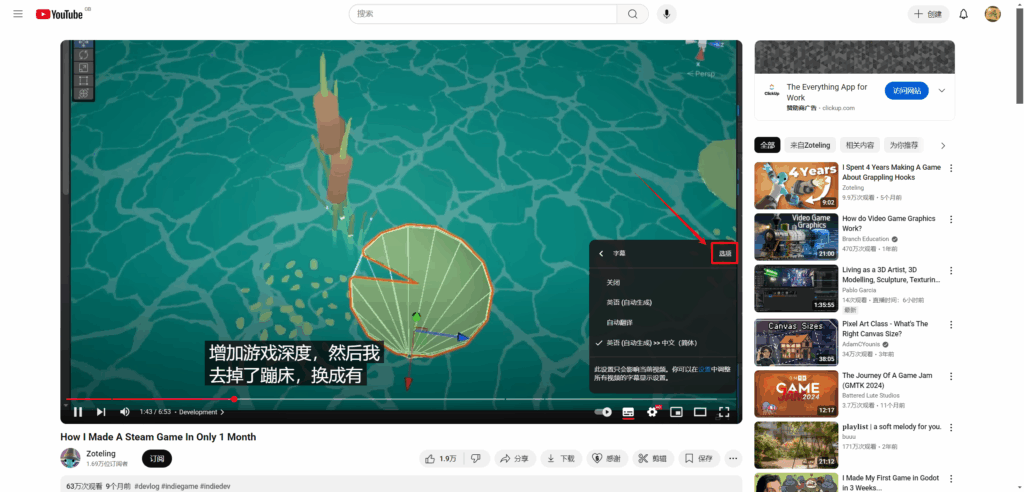This screenshot has height=492, width=1024.
Task: Click the 访问网站 ad button
Action: coord(906,91)
